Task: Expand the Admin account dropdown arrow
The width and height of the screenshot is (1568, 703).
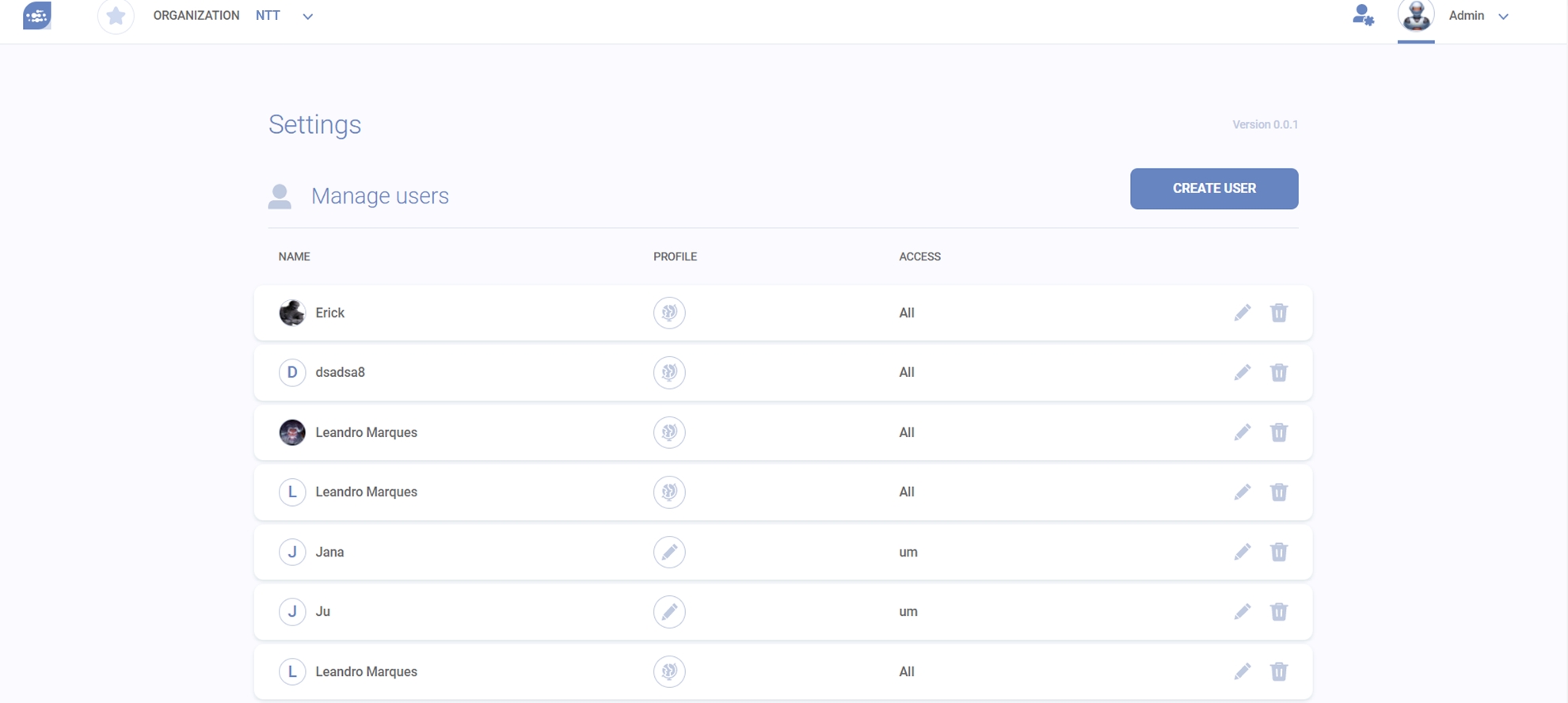Action: tap(1503, 17)
